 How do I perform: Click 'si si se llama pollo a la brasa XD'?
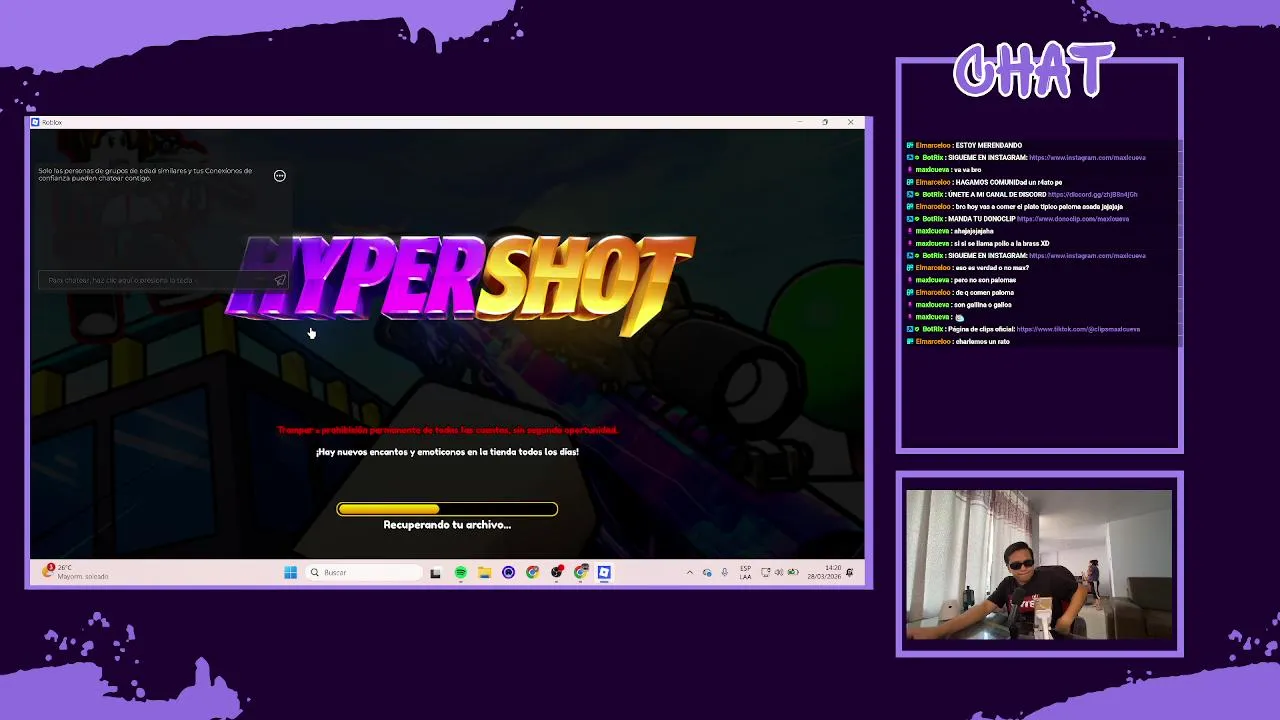[1001, 244]
